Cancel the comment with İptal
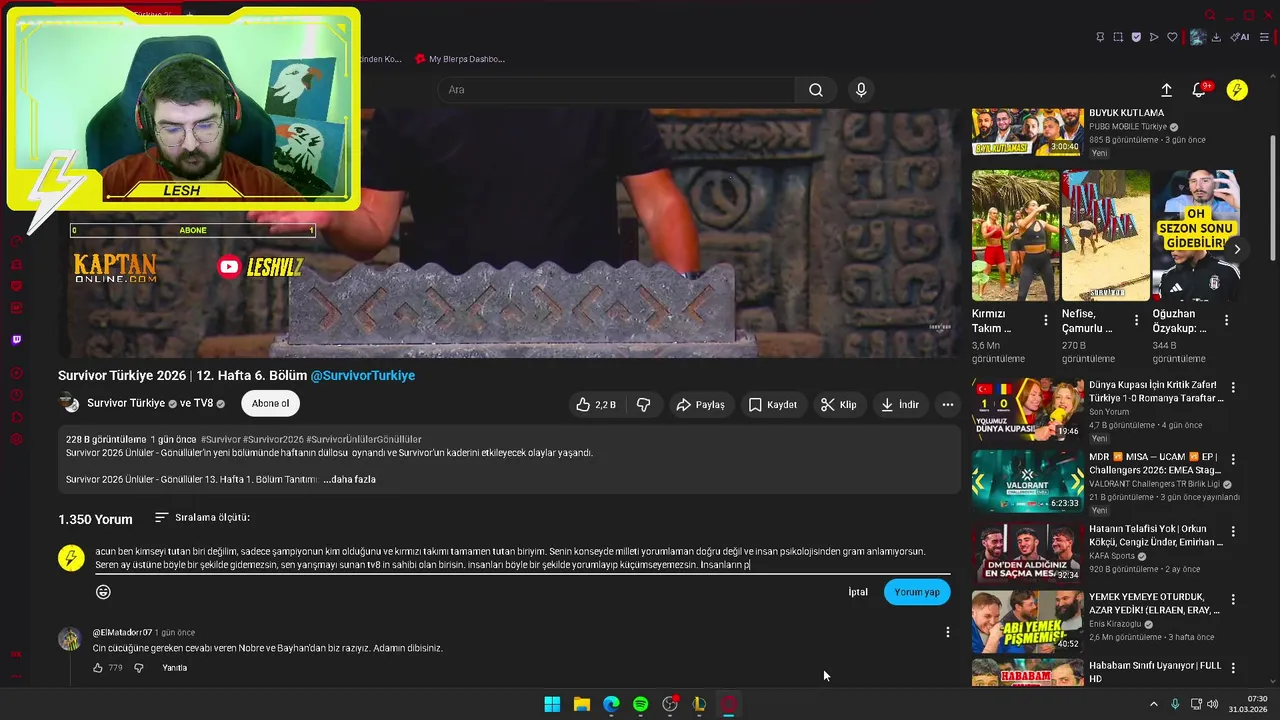1280x720 pixels. [858, 592]
